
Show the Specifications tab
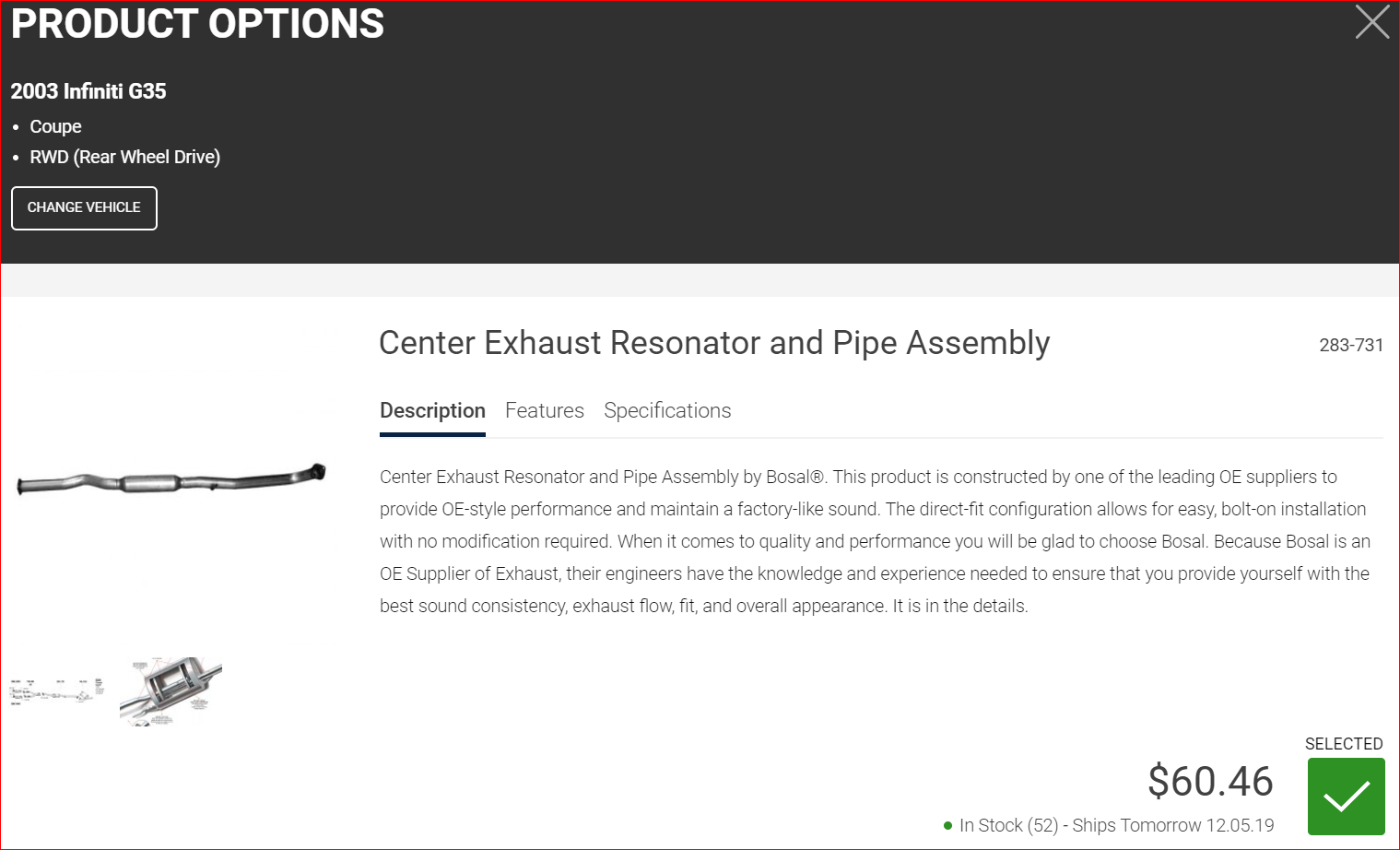click(x=667, y=411)
